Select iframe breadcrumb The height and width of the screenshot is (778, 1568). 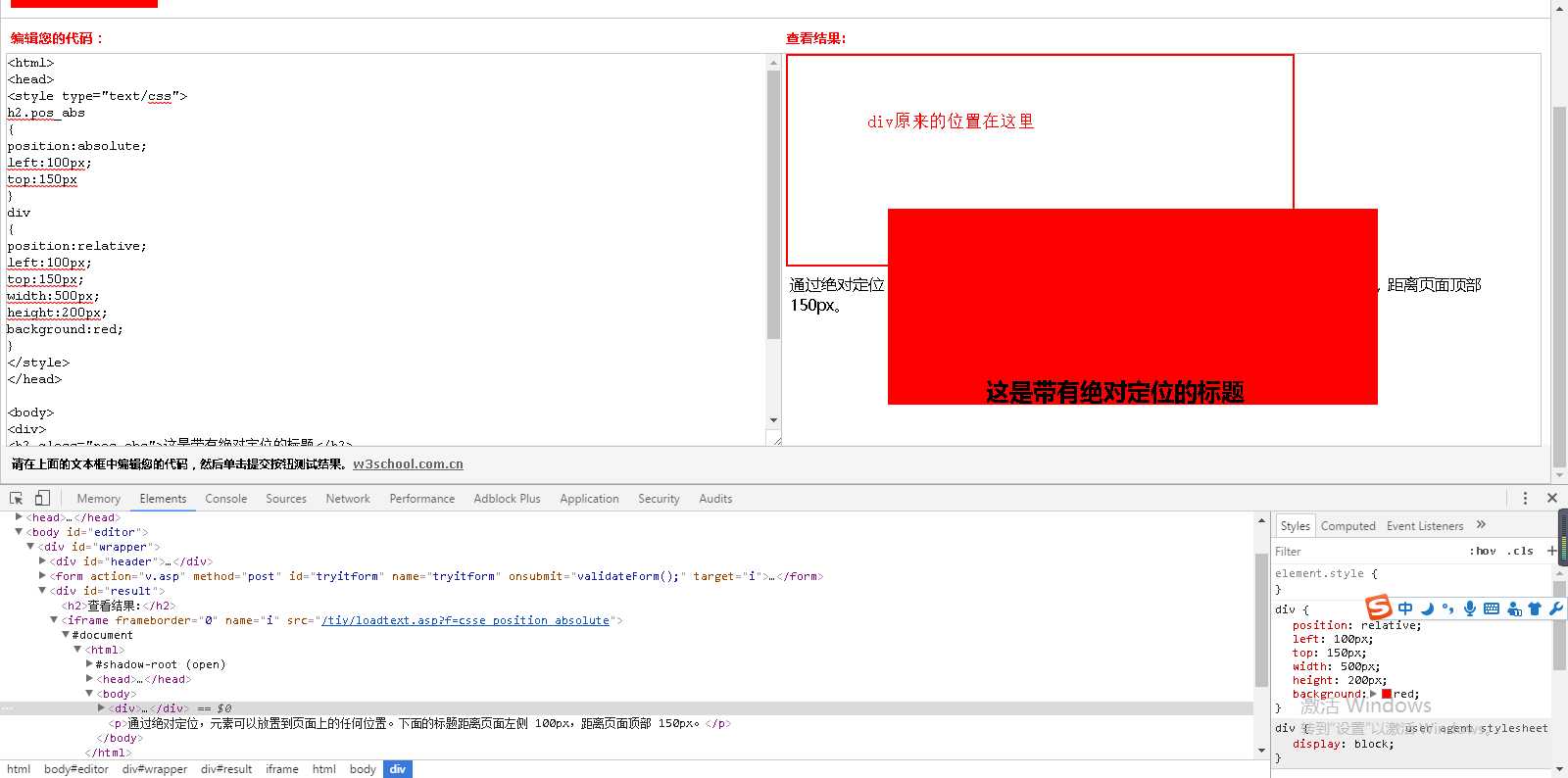coord(282,769)
